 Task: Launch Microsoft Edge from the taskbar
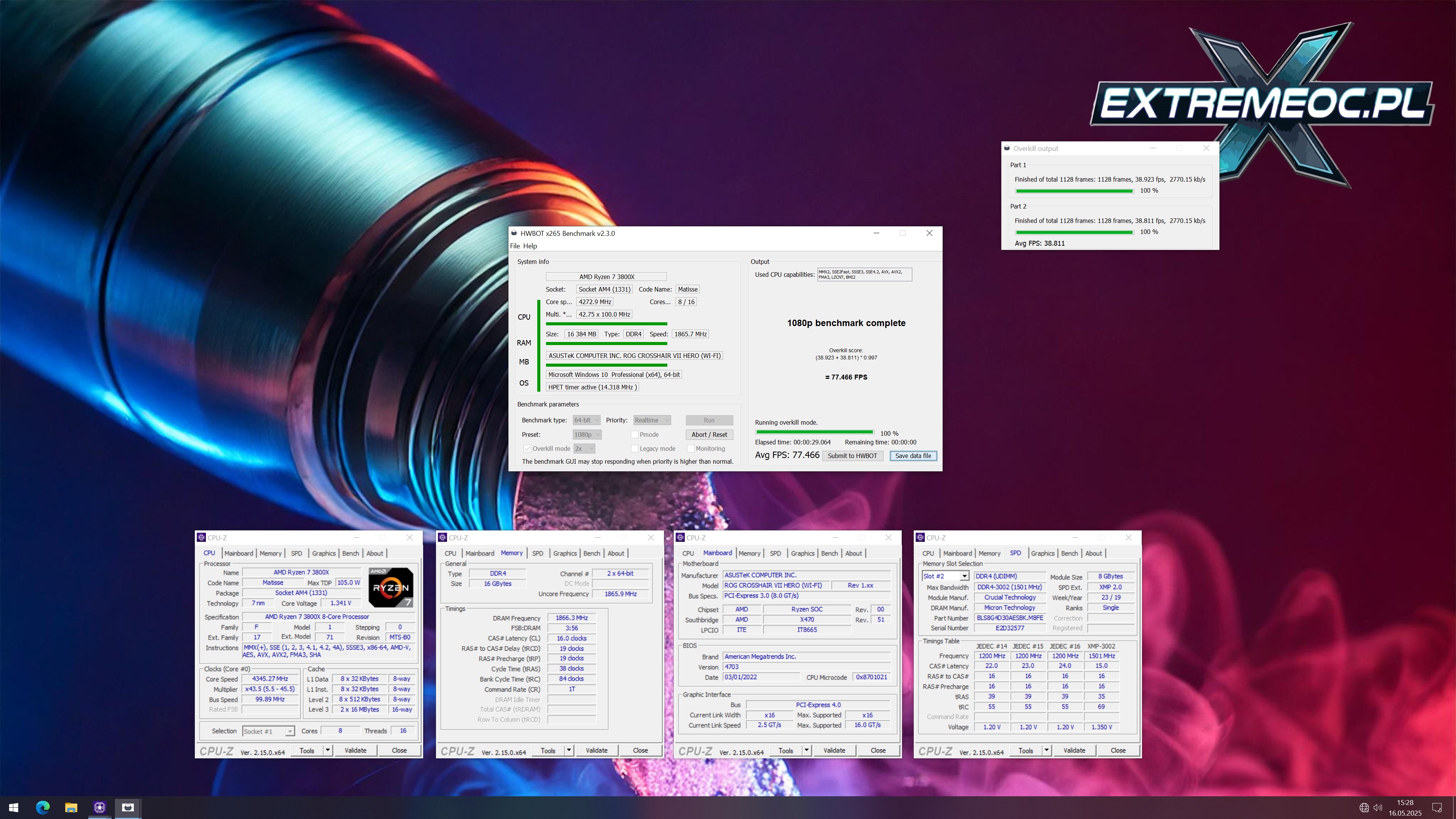42,808
